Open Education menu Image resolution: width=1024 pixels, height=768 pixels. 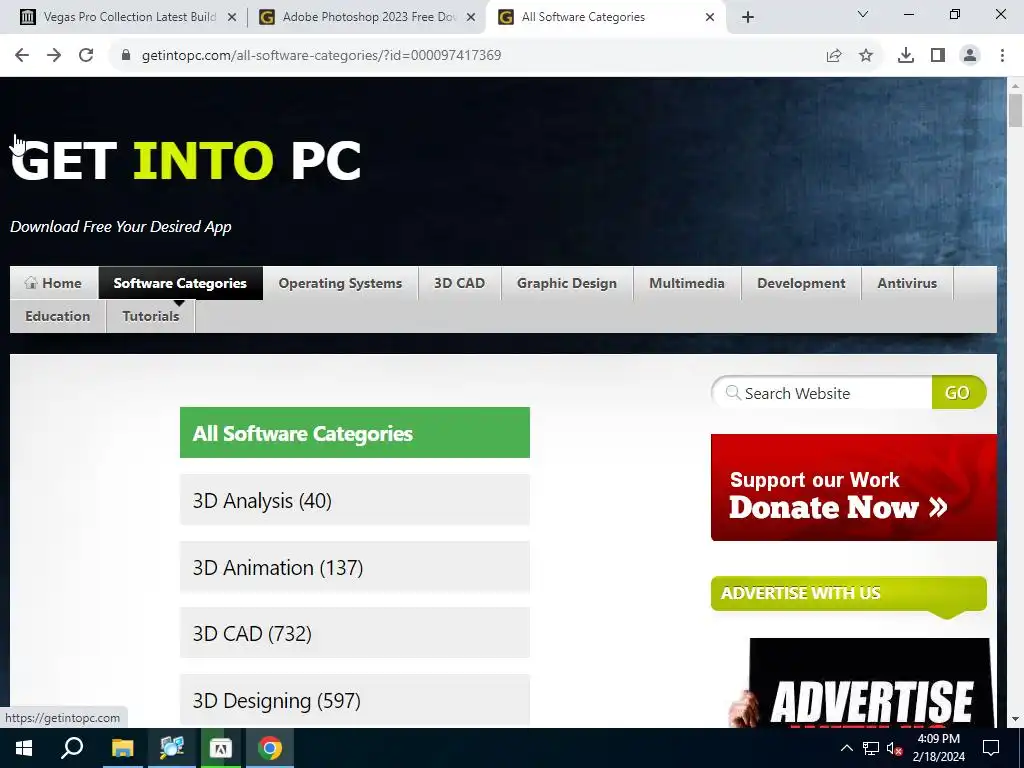[57, 316]
